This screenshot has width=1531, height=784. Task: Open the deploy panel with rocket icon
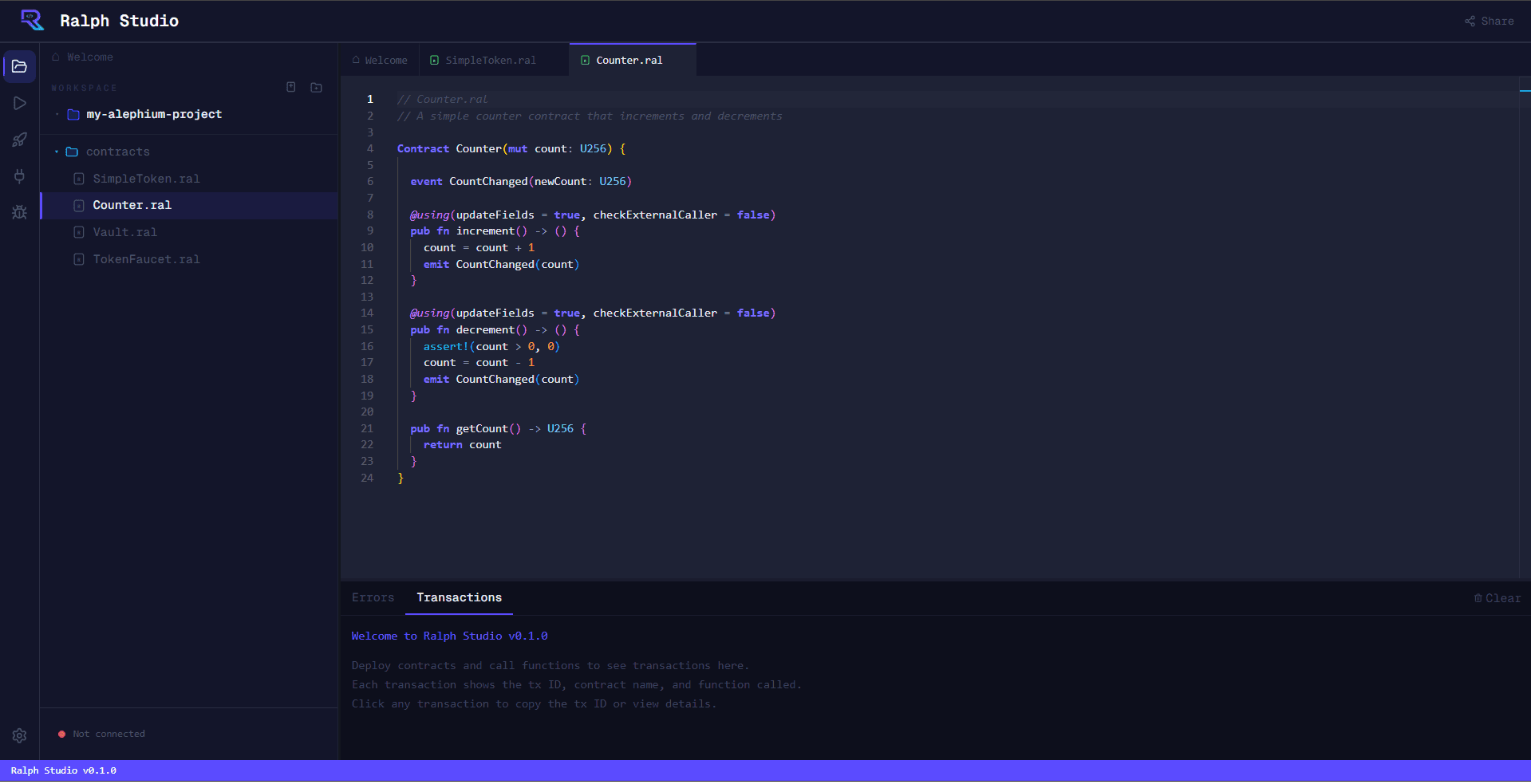click(x=19, y=140)
